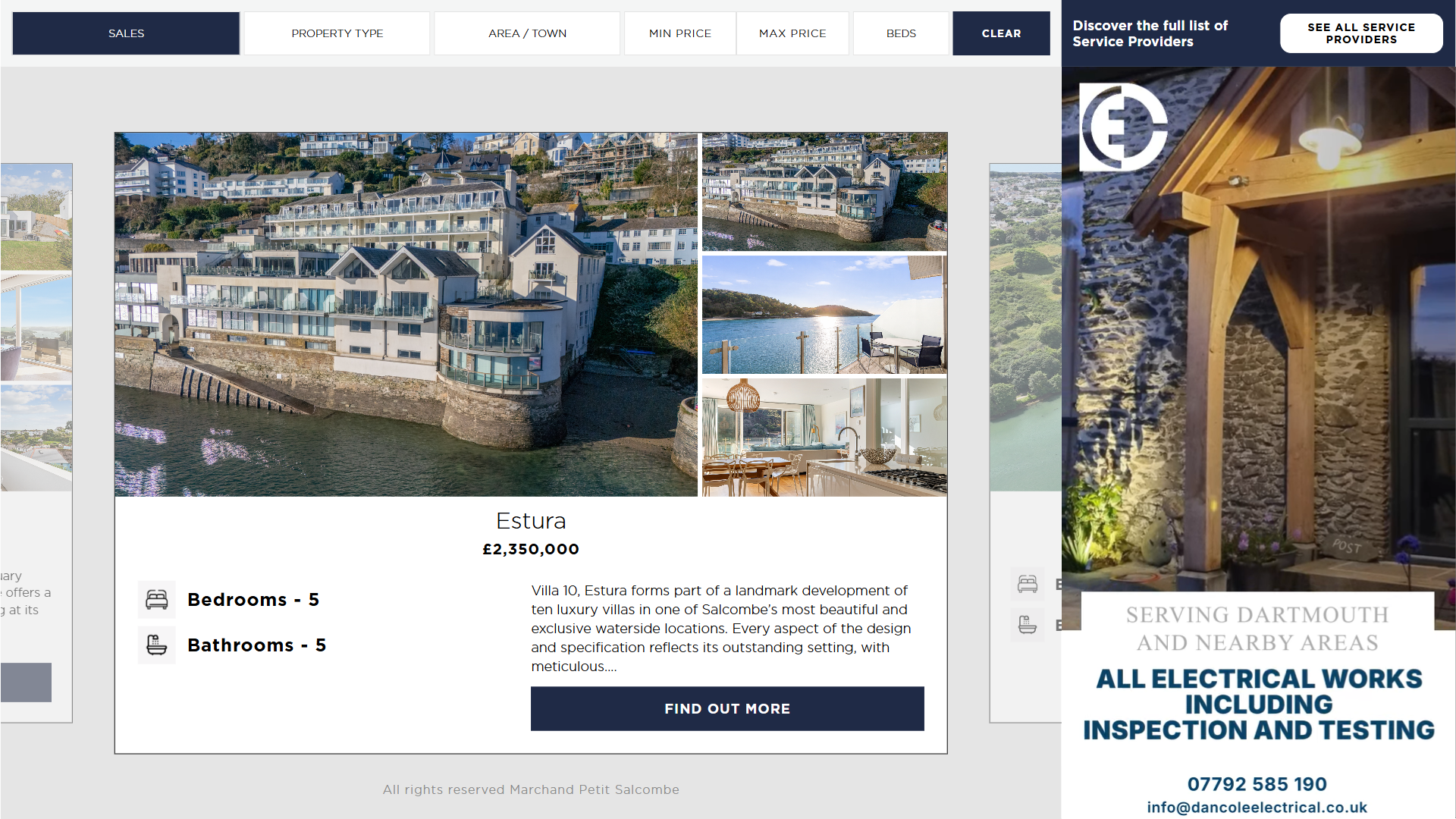Select the Min Price filter
1456x819 pixels.
coord(680,33)
